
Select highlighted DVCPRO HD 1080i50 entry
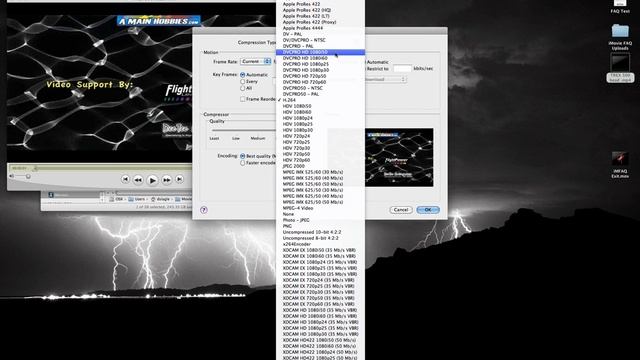pyautogui.click(x=320, y=52)
